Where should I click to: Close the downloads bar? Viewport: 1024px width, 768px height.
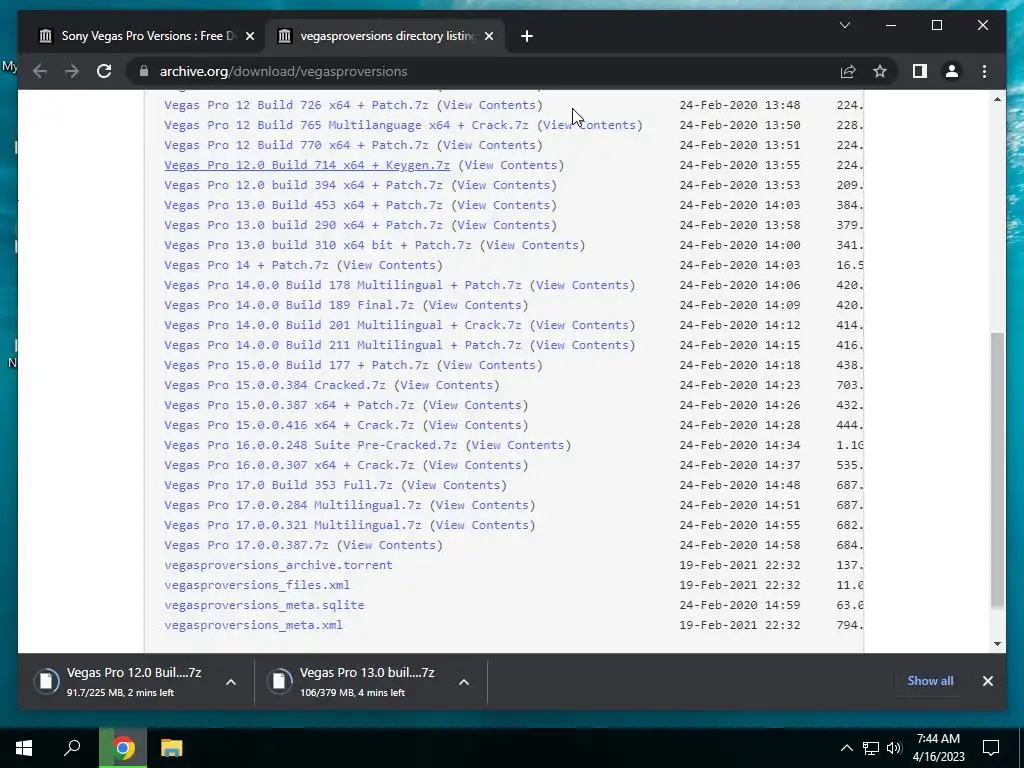[x=987, y=681]
